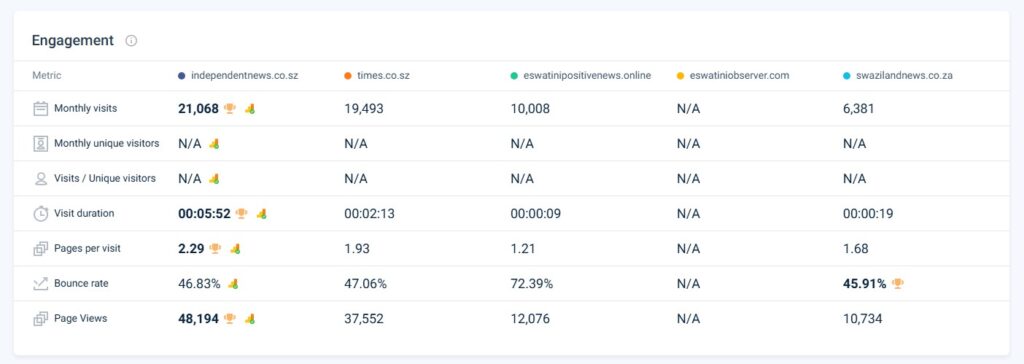The height and width of the screenshot is (364, 1024).
Task: Click the chart icon for Bounce rate
Action: click(40, 284)
